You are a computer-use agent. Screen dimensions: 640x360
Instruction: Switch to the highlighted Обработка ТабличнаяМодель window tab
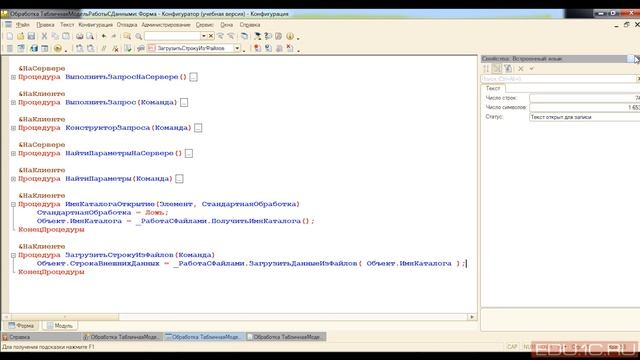click(x=203, y=337)
